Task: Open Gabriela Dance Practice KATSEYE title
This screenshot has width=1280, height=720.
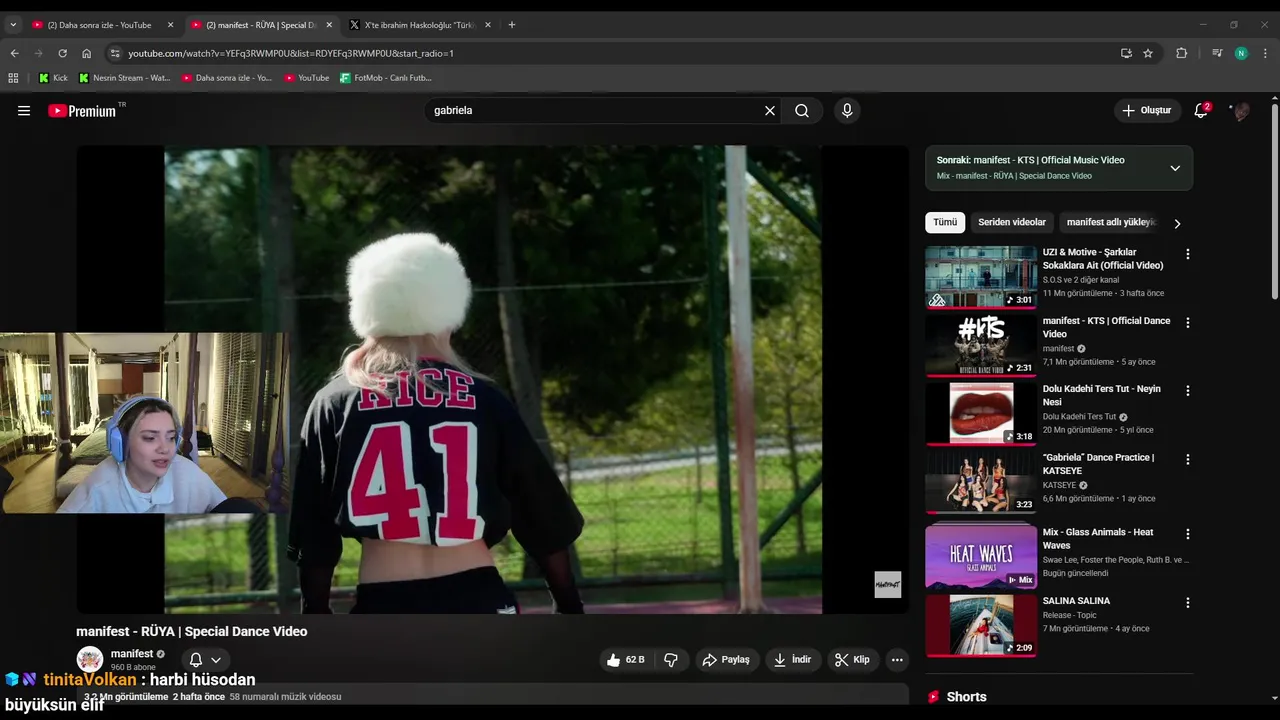Action: (1098, 464)
